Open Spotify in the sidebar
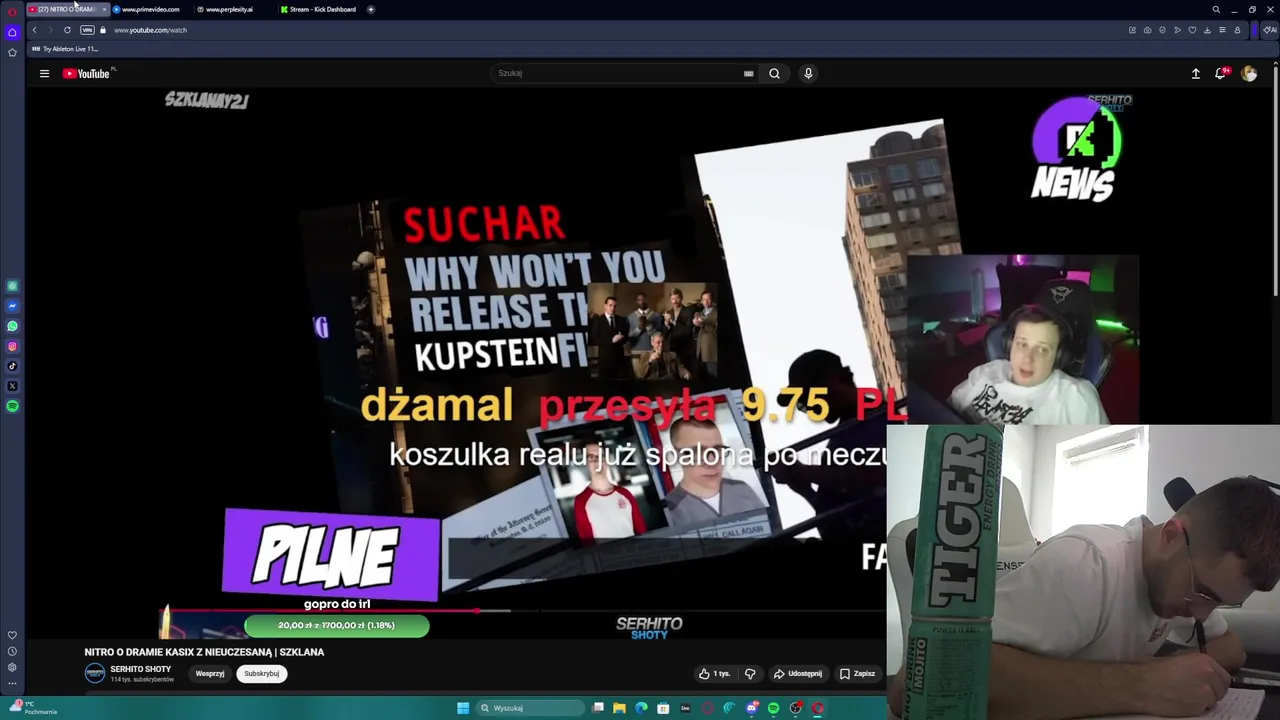The height and width of the screenshot is (720, 1280). point(12,406)
